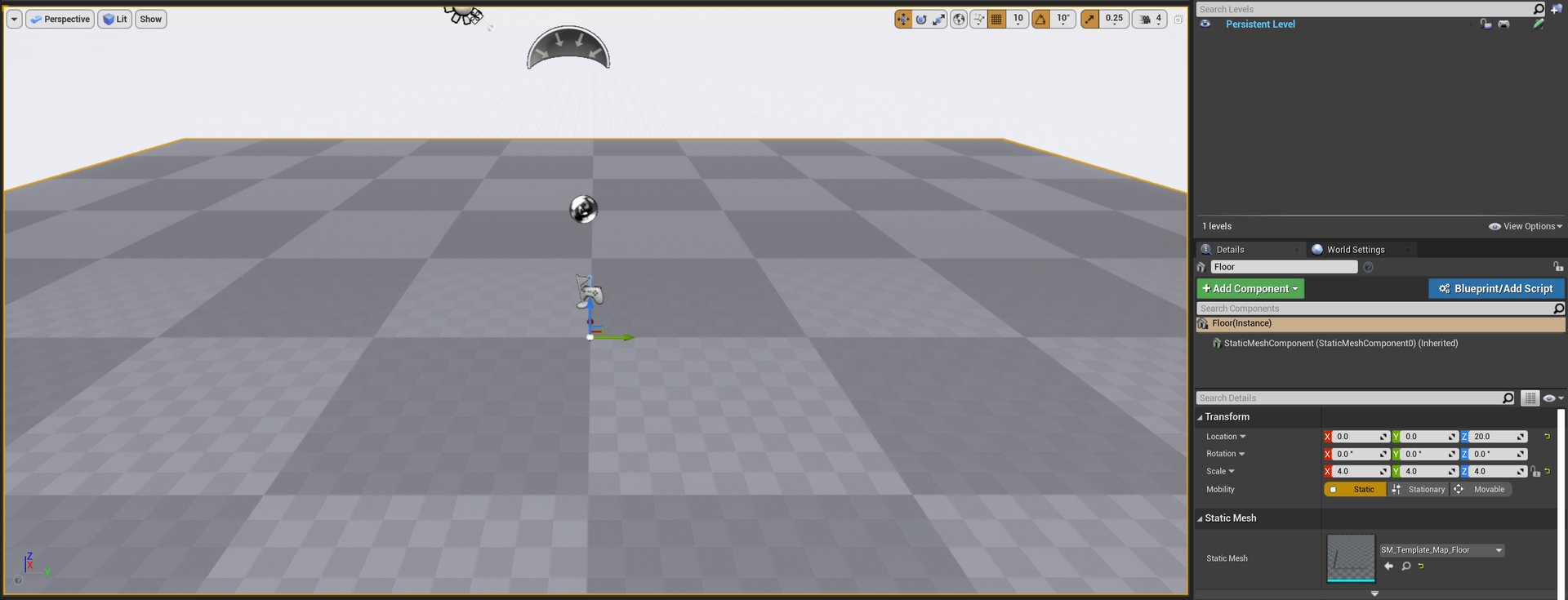
Task: Open camera speed 4 dropdown
Action: pyautogui.click(x=1150, y=19)
